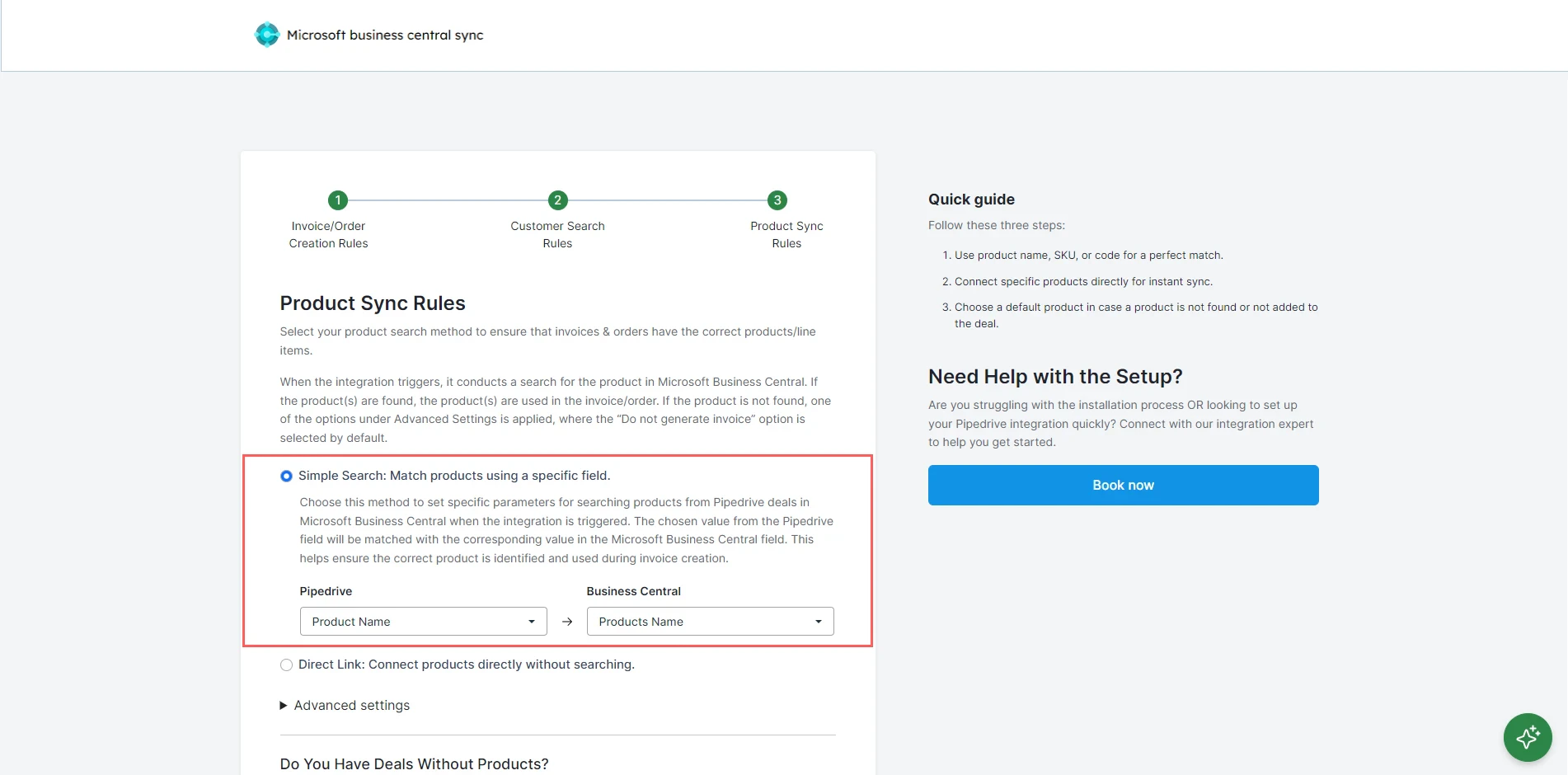Open the Business Central Products Name dropdown
Viewport: 1568px width, 775px height.
click(x=711, y=622)
